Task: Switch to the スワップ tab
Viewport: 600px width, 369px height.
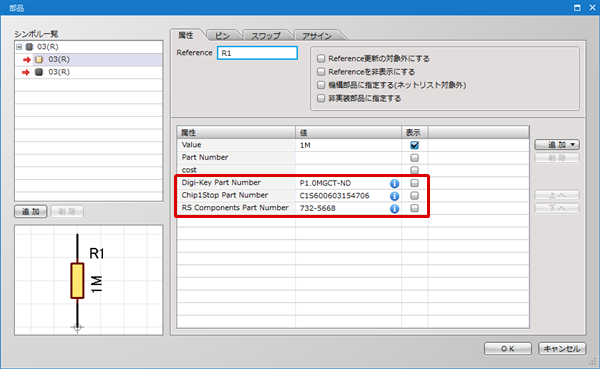Action: point(266,36)
